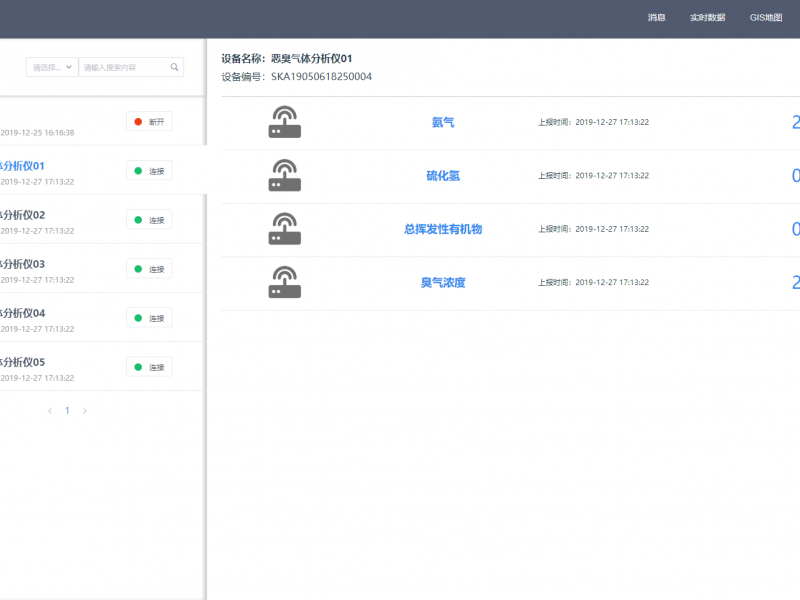Screen dimensions: 800x600
Task: Click the 连接 status badge for 分析仪05
Action: click(x=149, y=367)
